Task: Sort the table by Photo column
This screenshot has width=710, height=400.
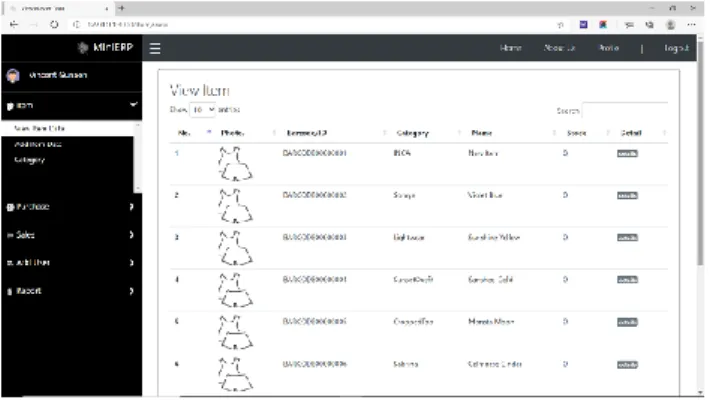Action: (247, 133)
